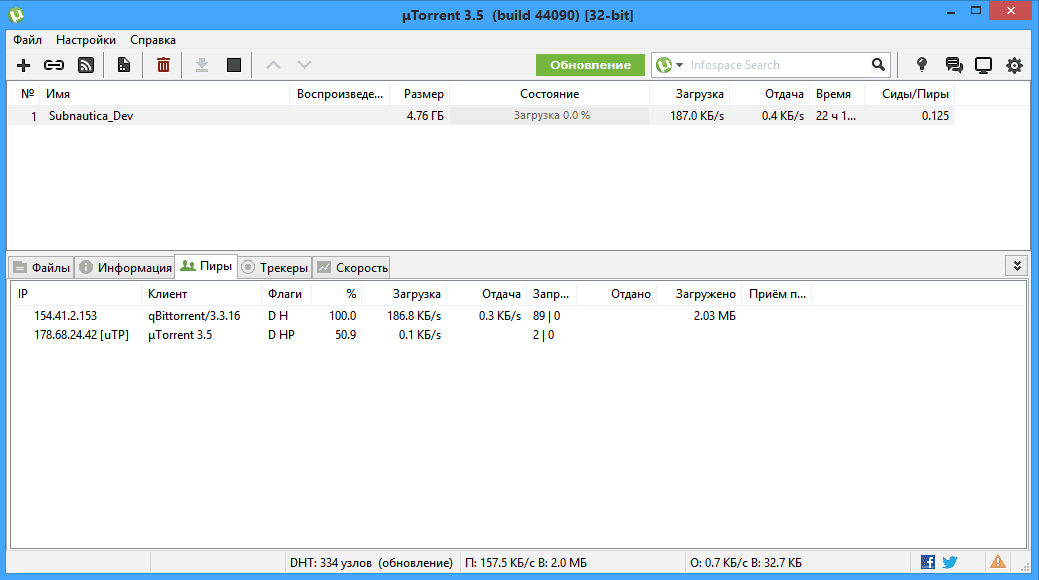Open the lightbulb tips icon
The width and height of the screenshot is (1039, 580).
tap(922, 65)
